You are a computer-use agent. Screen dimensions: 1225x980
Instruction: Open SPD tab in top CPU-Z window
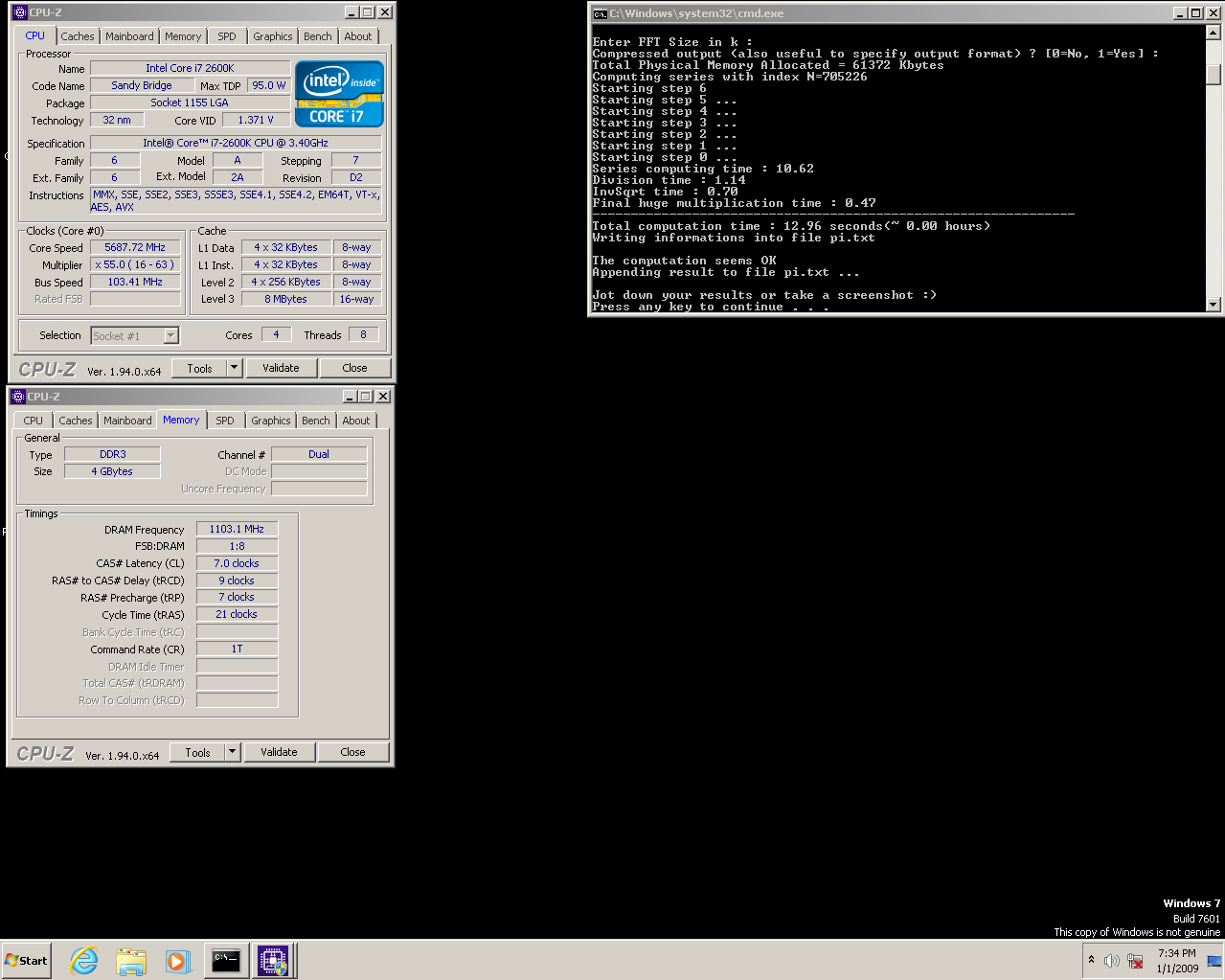(x=227, y=36)
